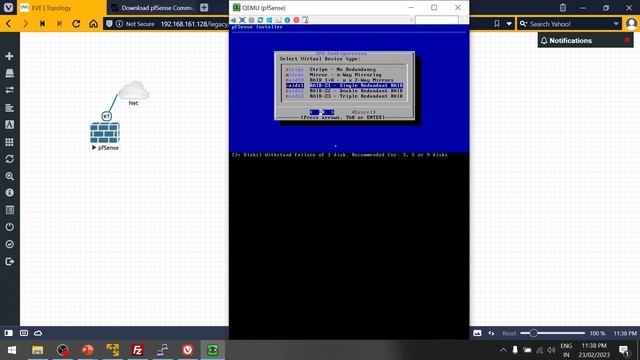Open the closed tabs trash icon
This screenshot has height=360, width=640.
(563, 7)
